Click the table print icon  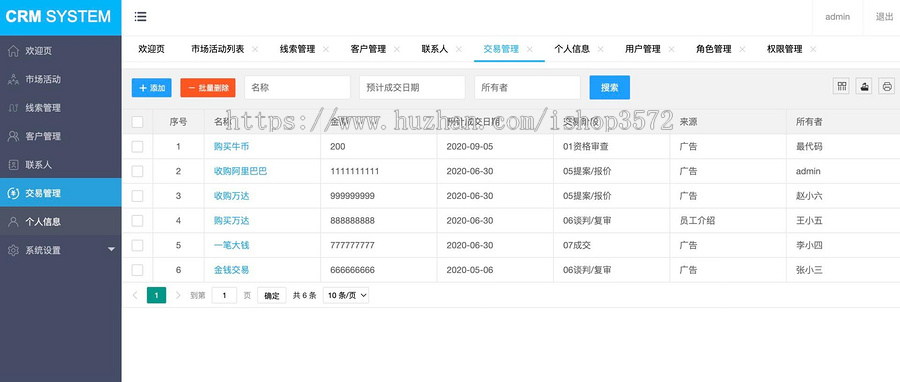point(887,87)
